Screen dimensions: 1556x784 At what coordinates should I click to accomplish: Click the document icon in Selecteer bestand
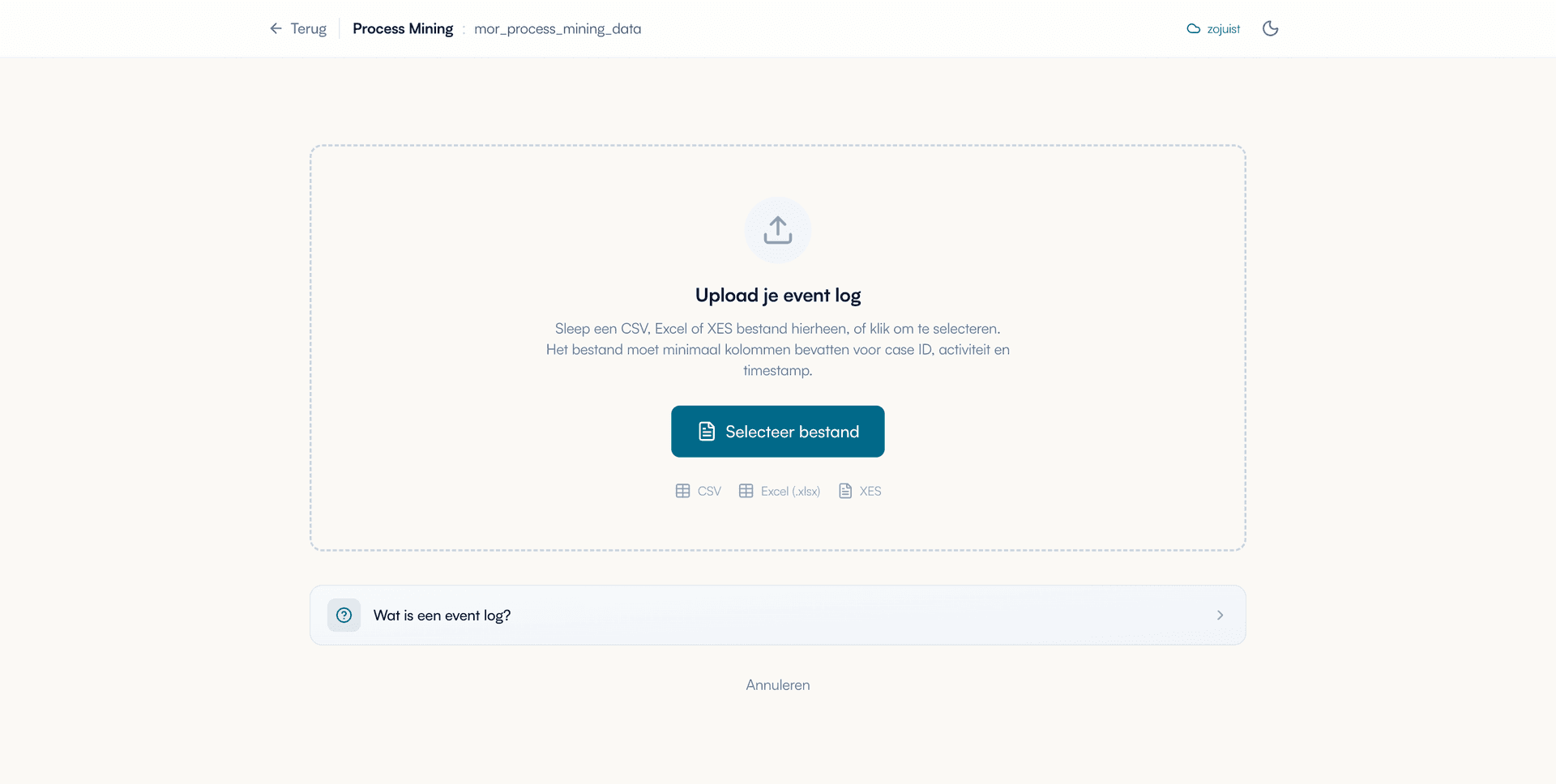tap(707, 432)
